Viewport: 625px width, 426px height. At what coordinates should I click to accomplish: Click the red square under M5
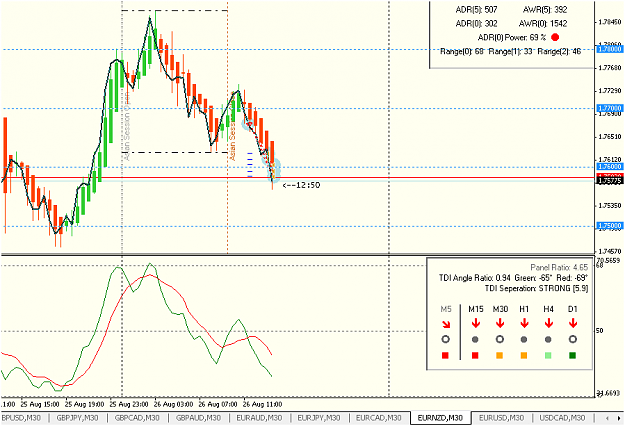click(x=446, y=355)
